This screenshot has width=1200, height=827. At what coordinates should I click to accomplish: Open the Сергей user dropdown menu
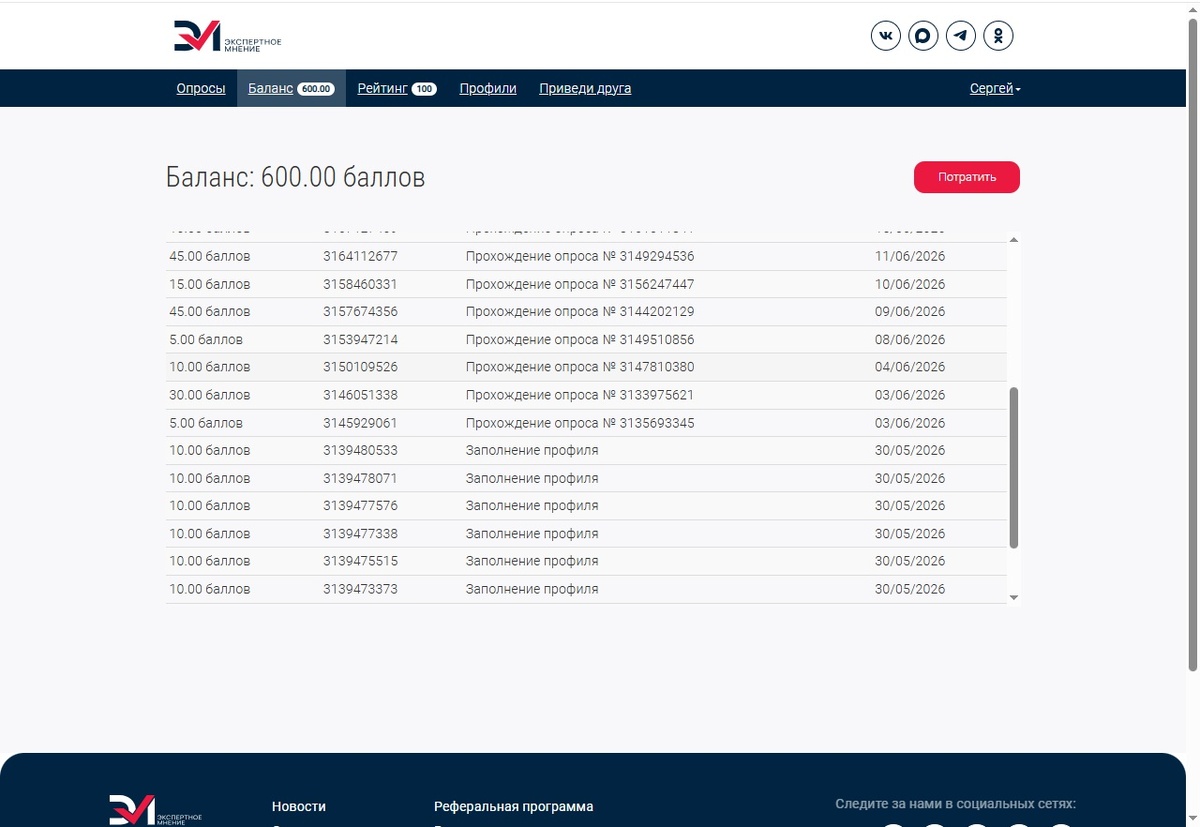(995, 88)
